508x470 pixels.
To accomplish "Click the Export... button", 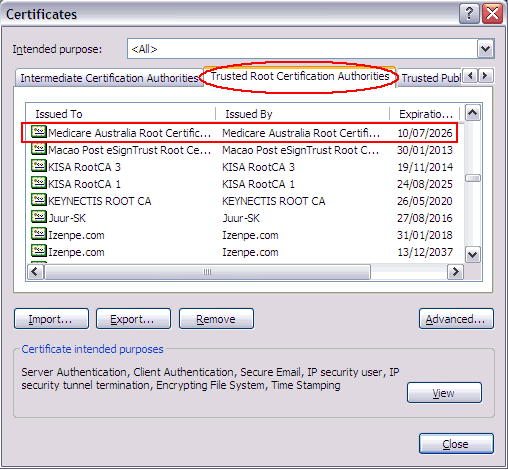I will 133,319.
